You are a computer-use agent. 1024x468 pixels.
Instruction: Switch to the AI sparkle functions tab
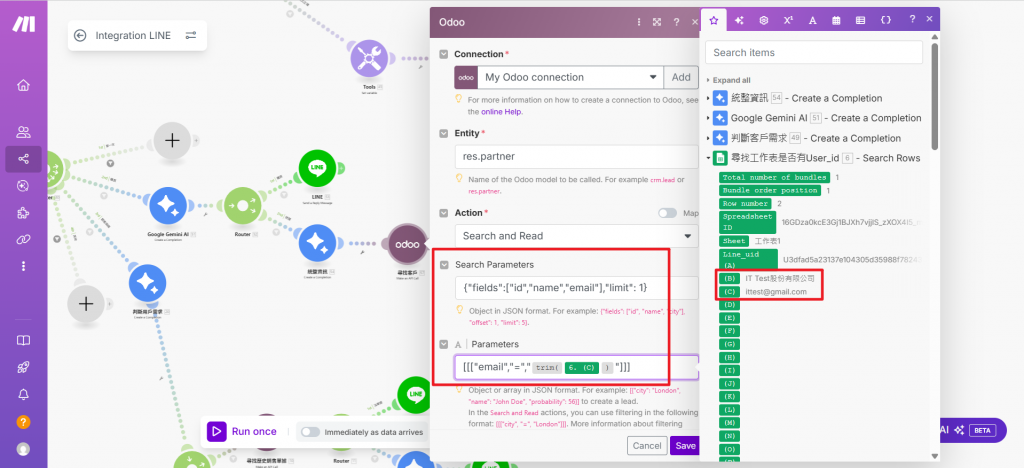(739, 20)
